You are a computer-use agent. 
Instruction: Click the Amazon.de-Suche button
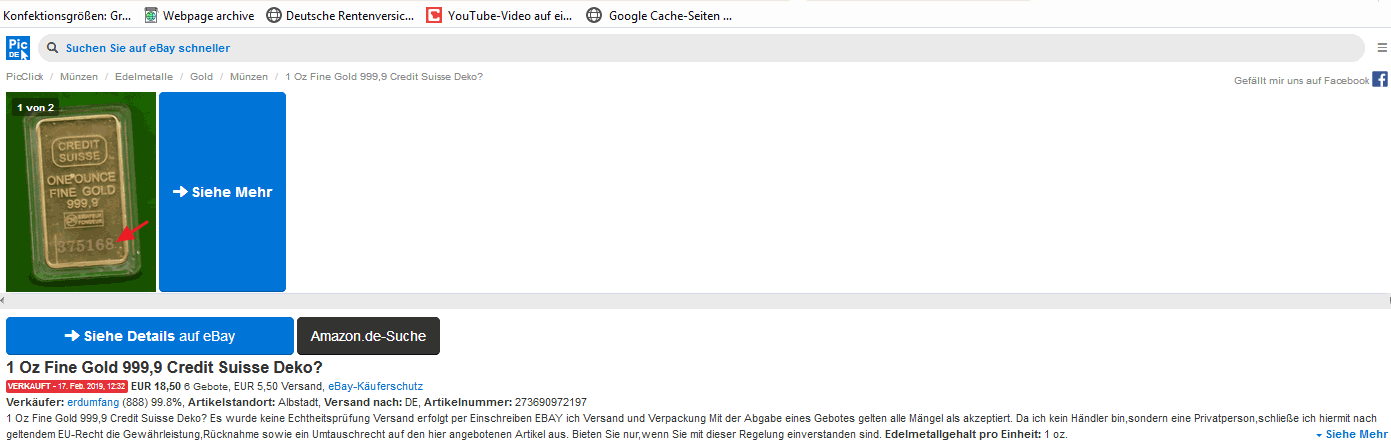pos(368,336)
